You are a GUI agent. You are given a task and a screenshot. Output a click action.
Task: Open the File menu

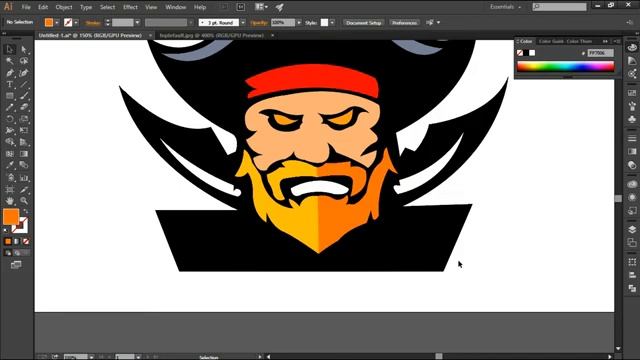(x=26, y=7)
